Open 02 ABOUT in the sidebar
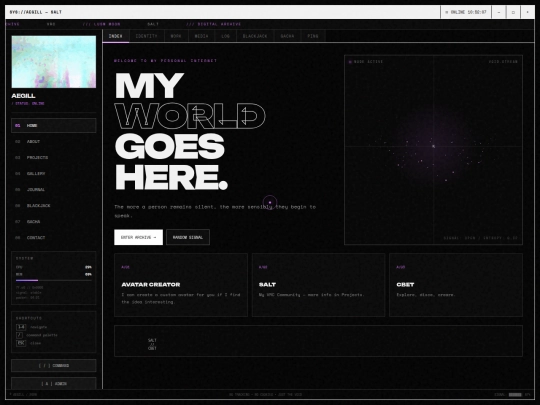 54,142
